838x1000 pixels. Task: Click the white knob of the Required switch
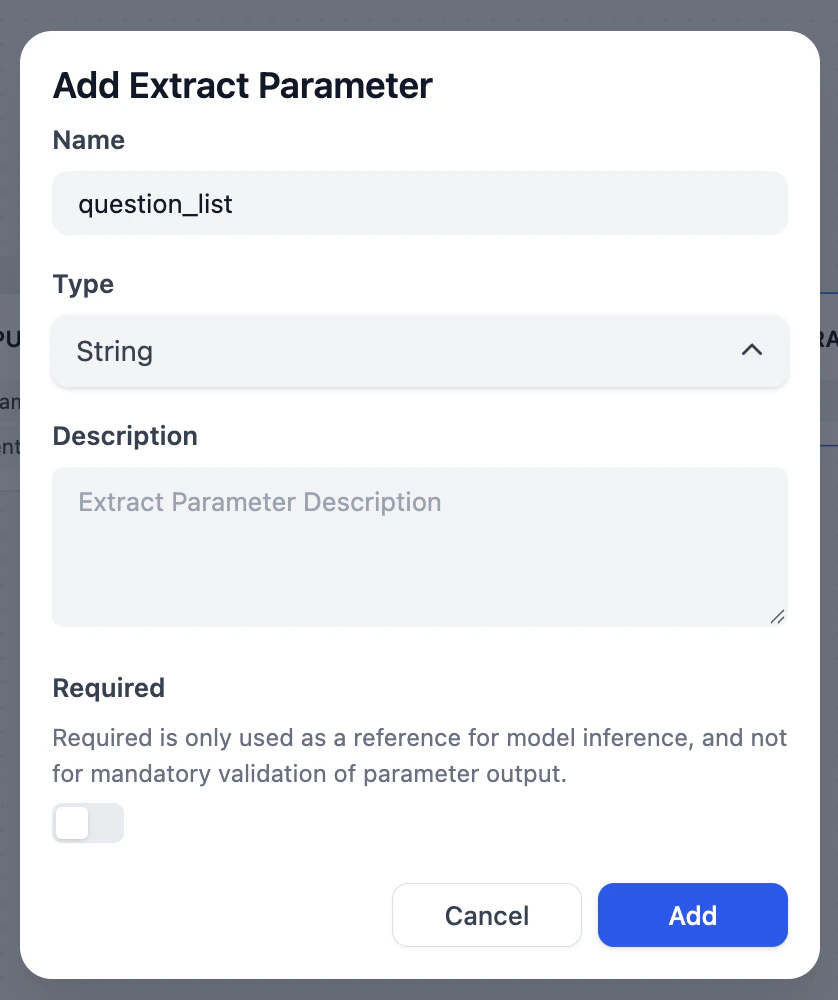(72, 823)
